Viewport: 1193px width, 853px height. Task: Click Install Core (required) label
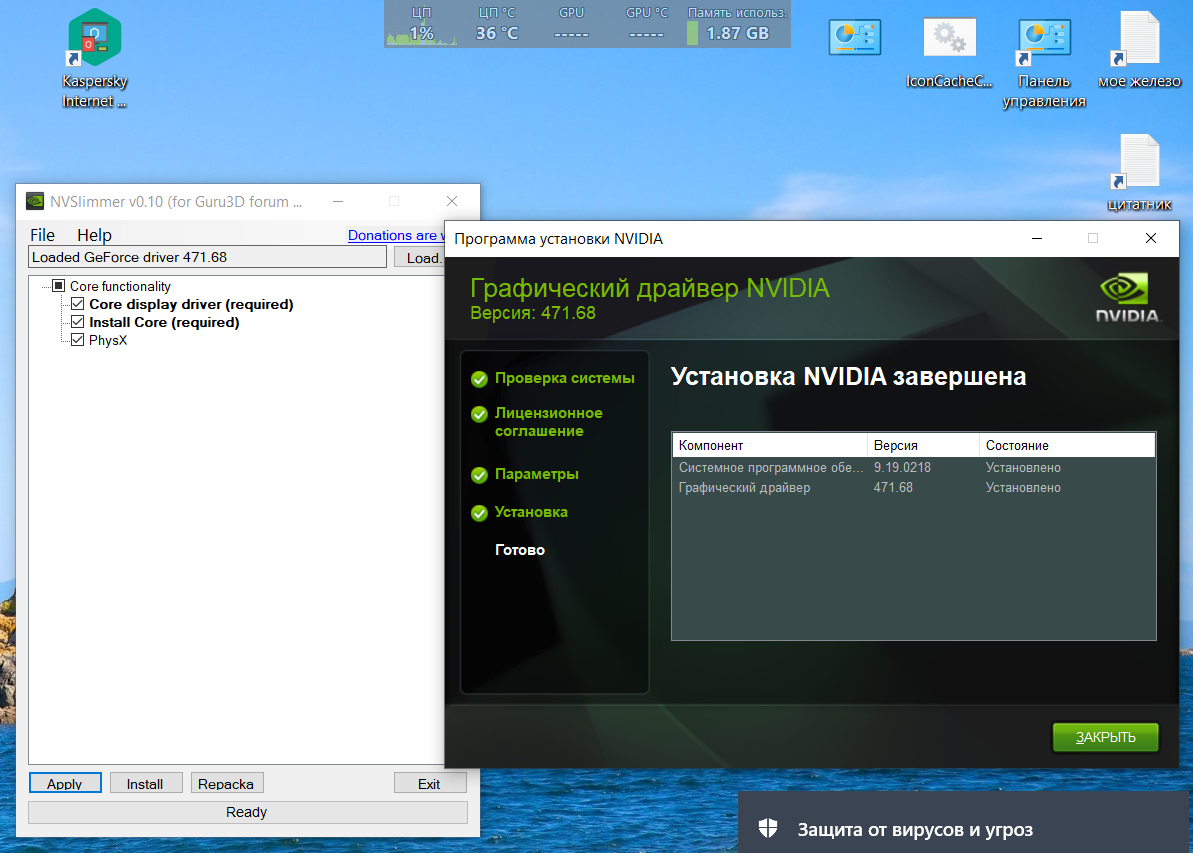(x=164, y=322)
